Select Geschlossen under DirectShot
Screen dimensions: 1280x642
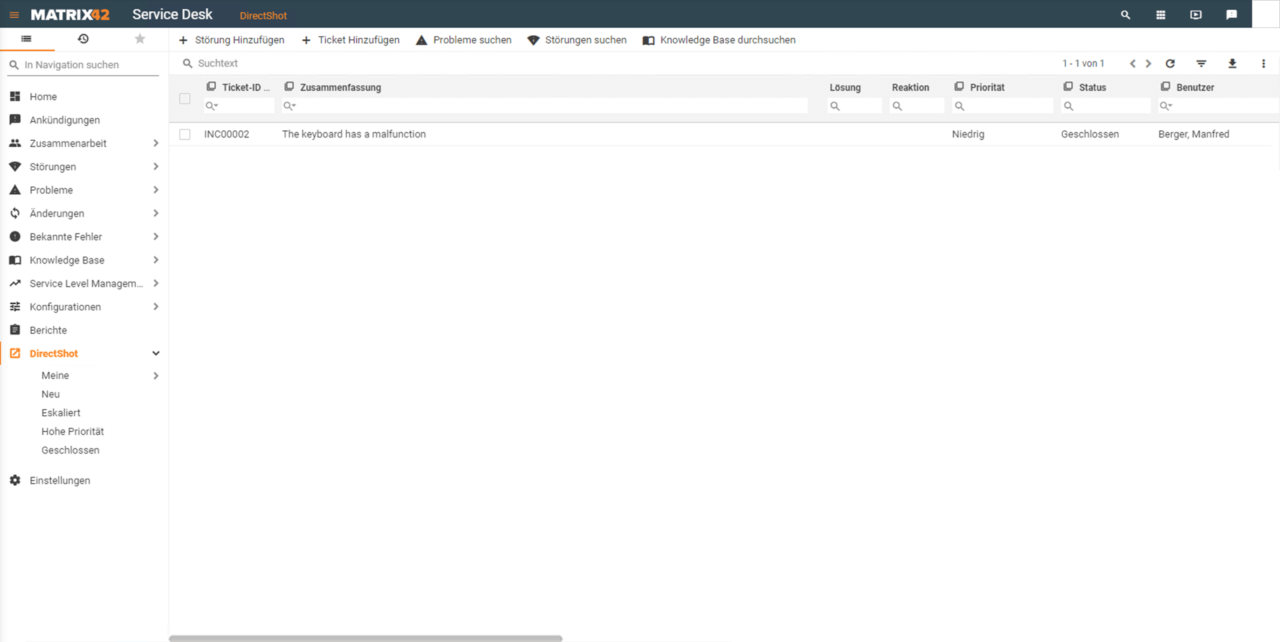click(70, 450)
